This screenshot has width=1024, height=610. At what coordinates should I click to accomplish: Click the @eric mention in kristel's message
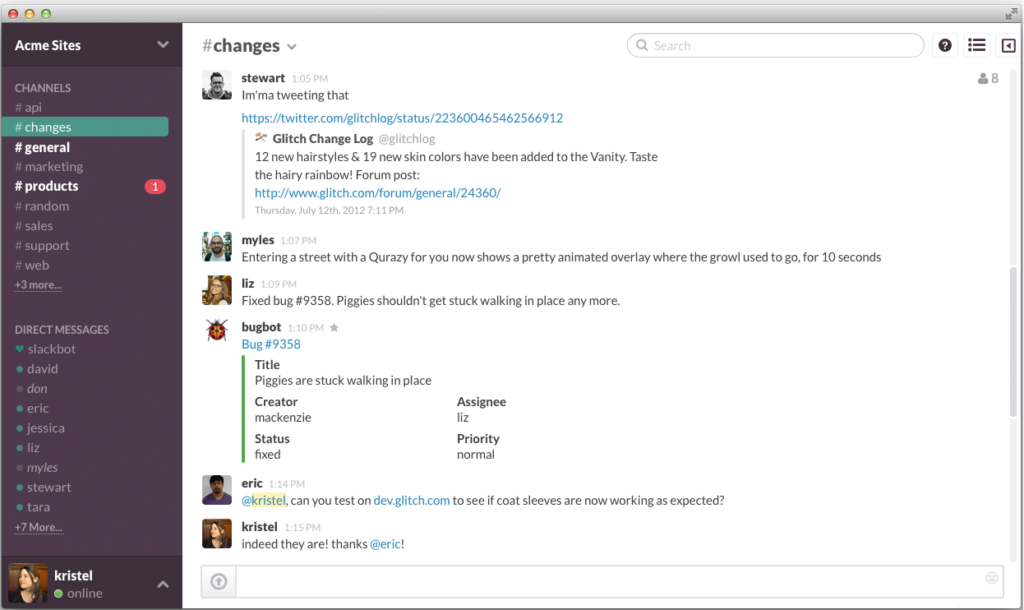pyautogui.click(x=385, y=544)
